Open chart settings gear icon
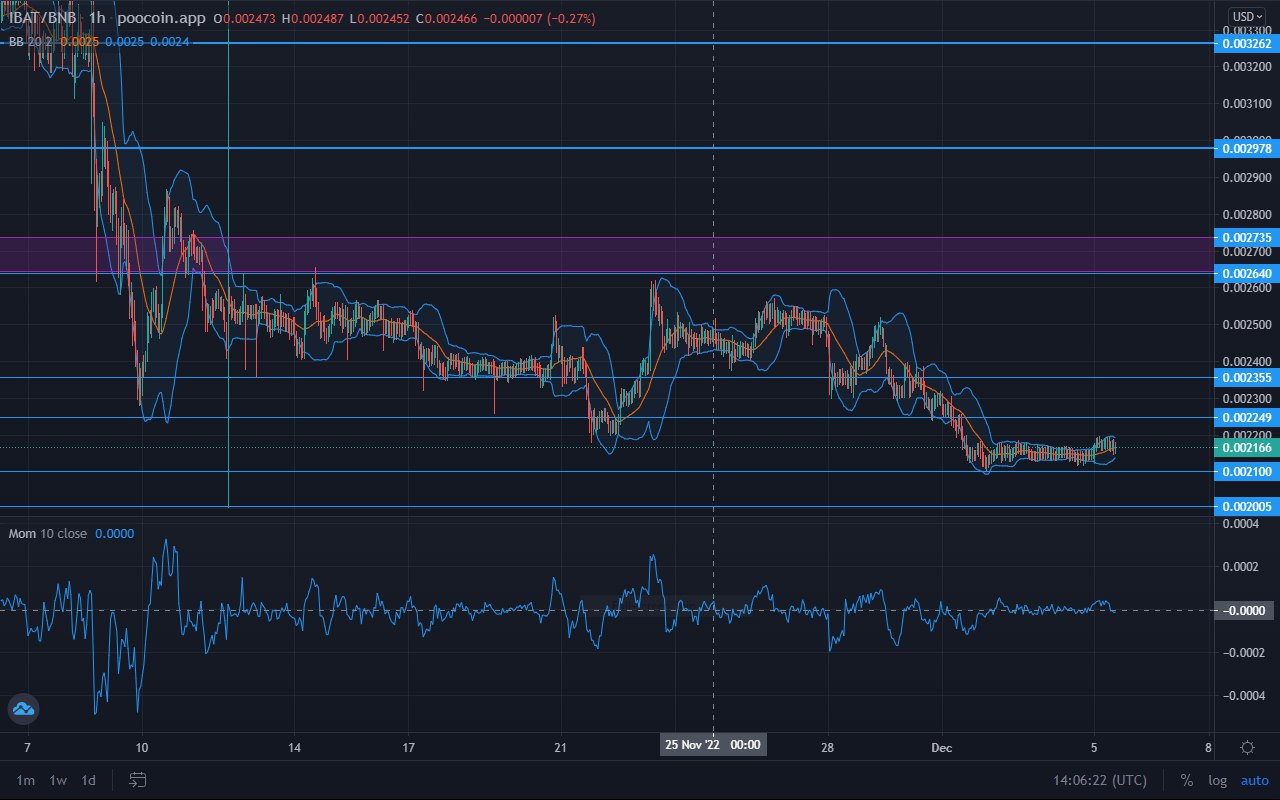1280x800 pixels. tap(1247, 747)
